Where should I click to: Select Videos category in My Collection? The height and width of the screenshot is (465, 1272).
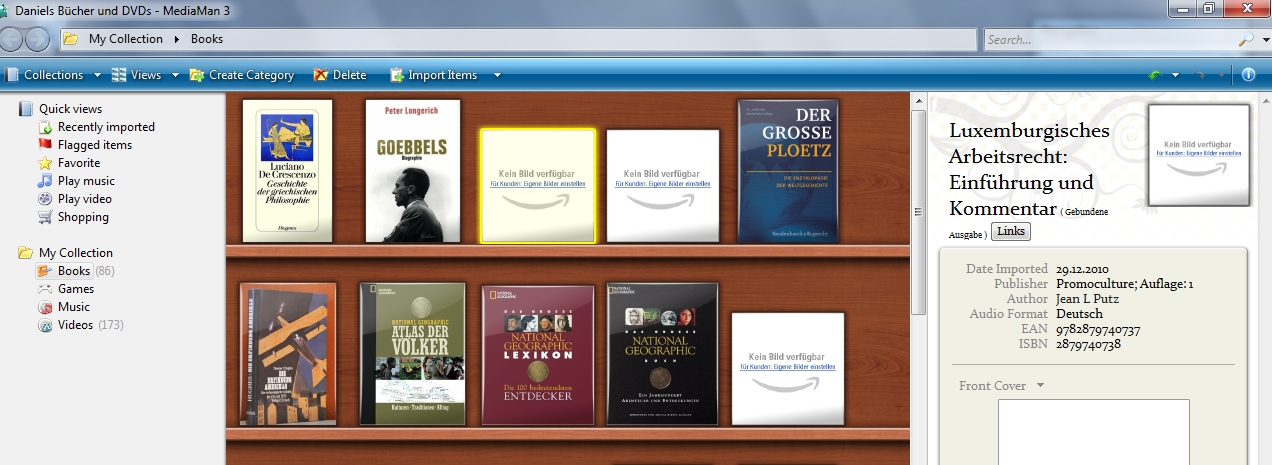click(x=75, y=325)
